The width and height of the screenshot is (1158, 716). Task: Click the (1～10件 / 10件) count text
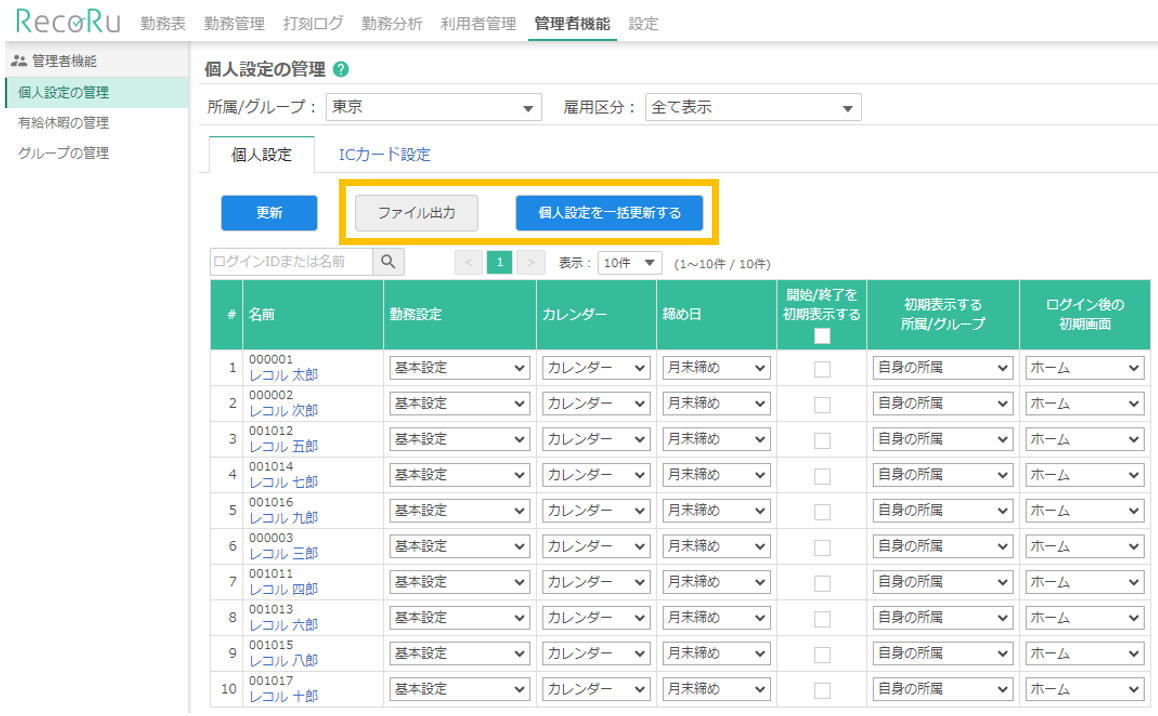pos(722,264)
